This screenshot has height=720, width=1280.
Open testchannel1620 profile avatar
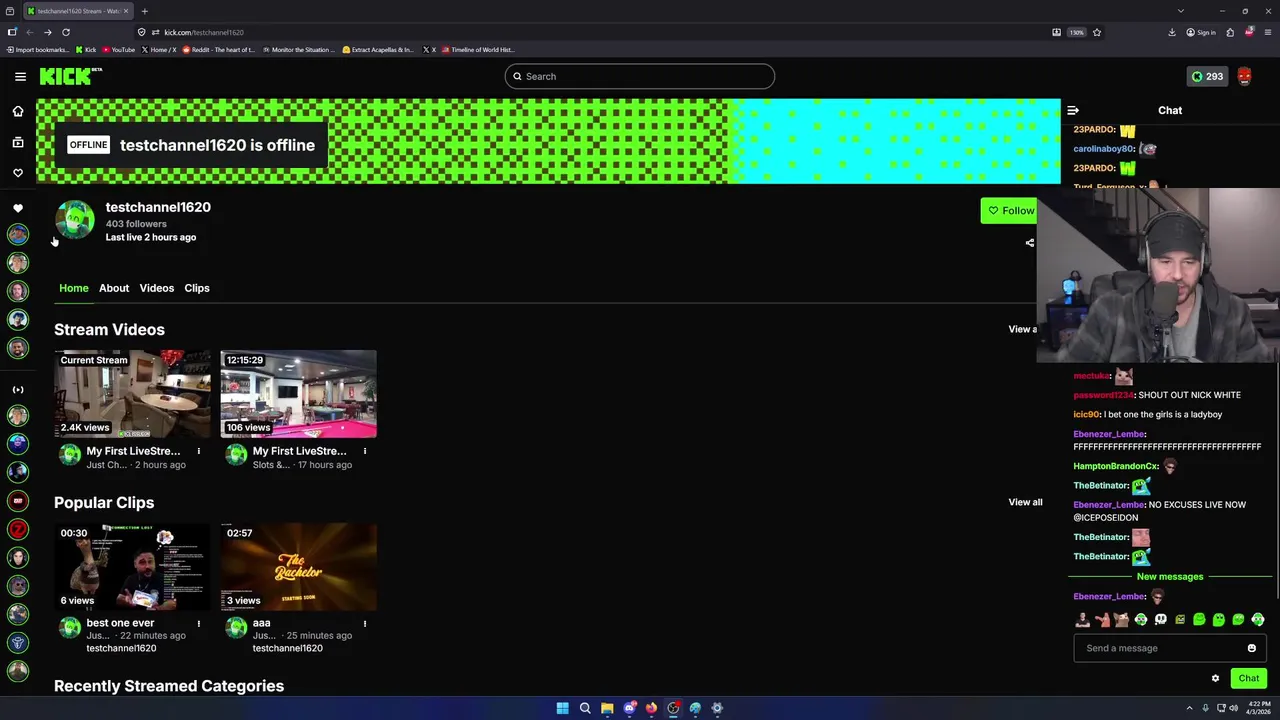74,220
